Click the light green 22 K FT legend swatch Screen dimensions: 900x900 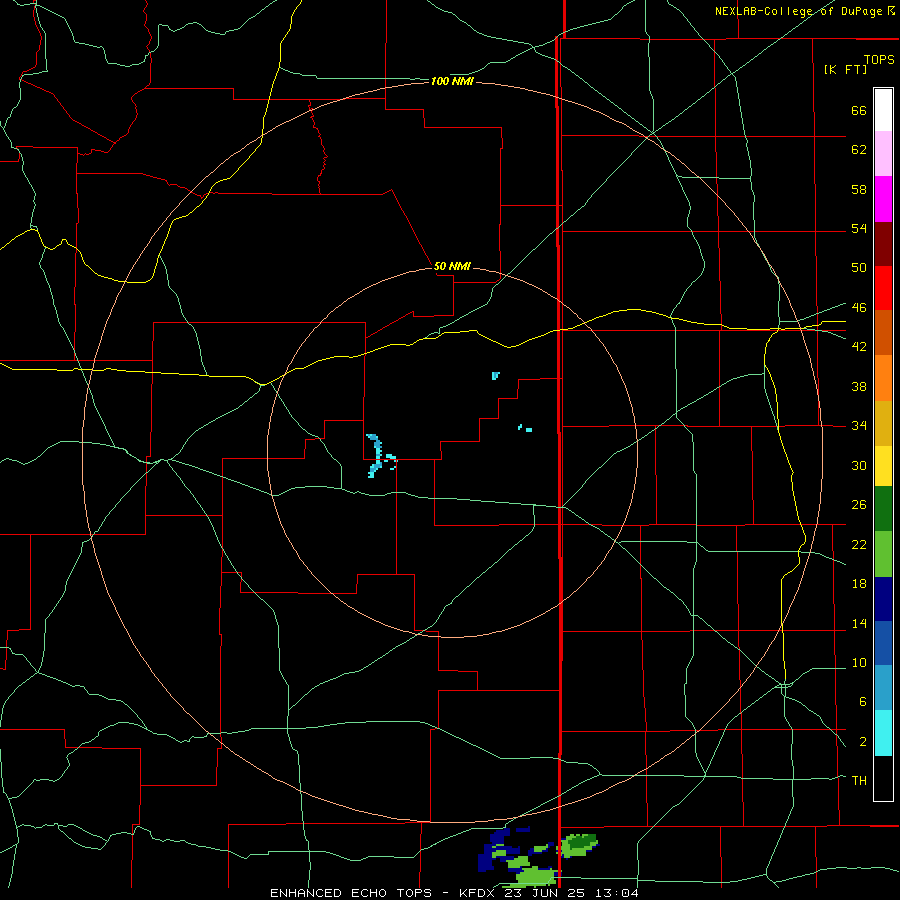[x=883, y=554]
